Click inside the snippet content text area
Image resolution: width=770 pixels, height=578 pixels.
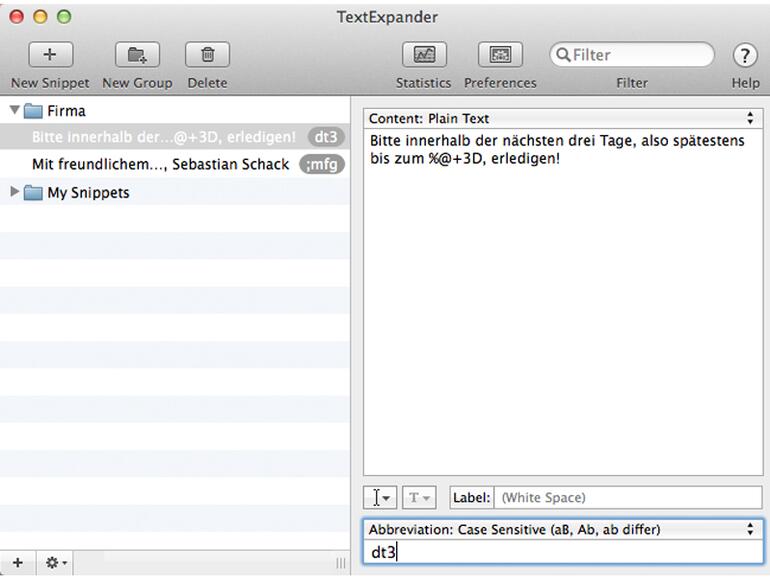pyautogui.click(x=562, y=300)
